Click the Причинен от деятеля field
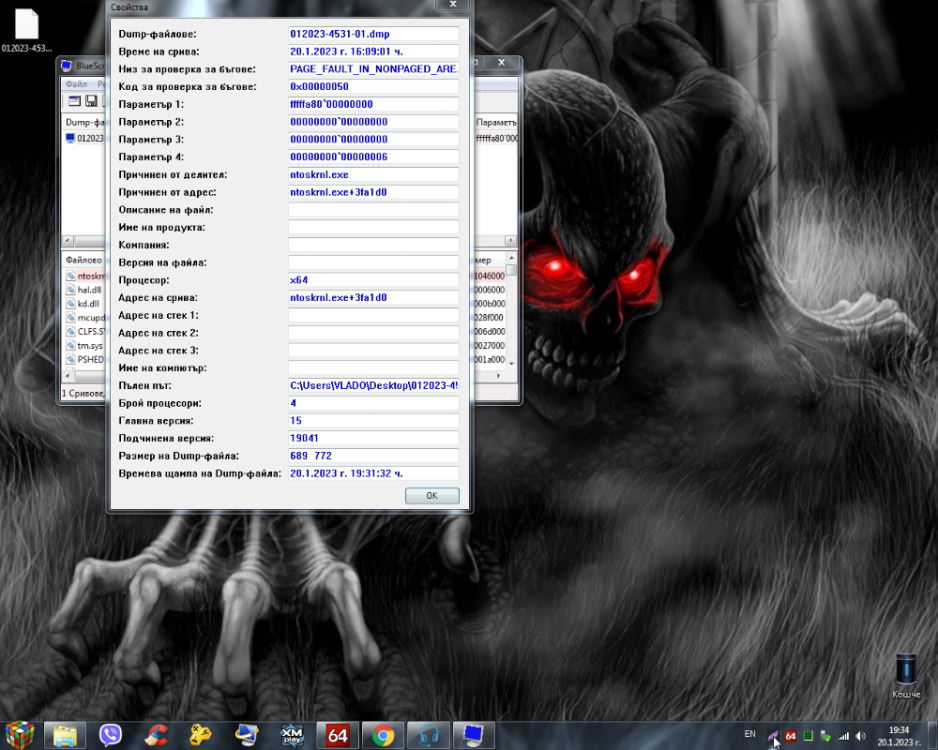Screen dimensions: 938x750 pos(373,175)
